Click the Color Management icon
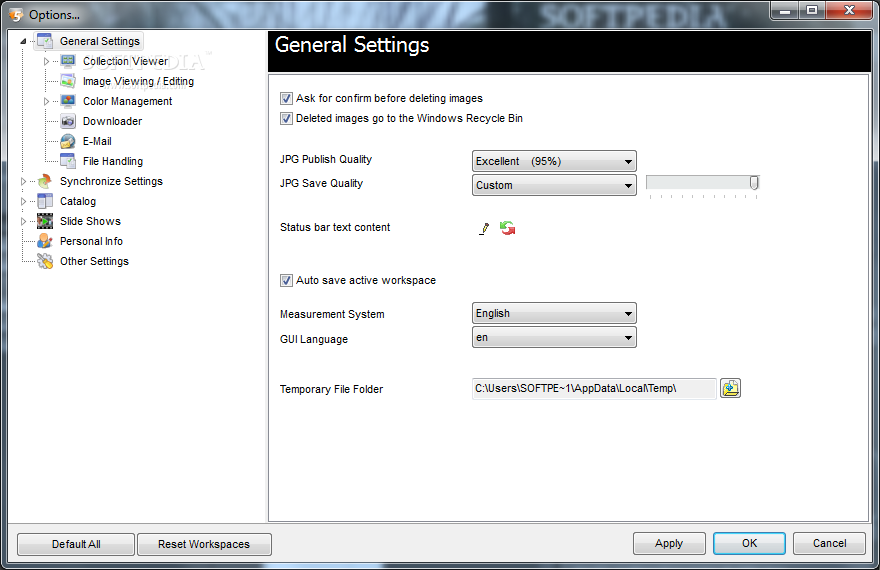The image size is (880, 570). [x=68, y=101]
